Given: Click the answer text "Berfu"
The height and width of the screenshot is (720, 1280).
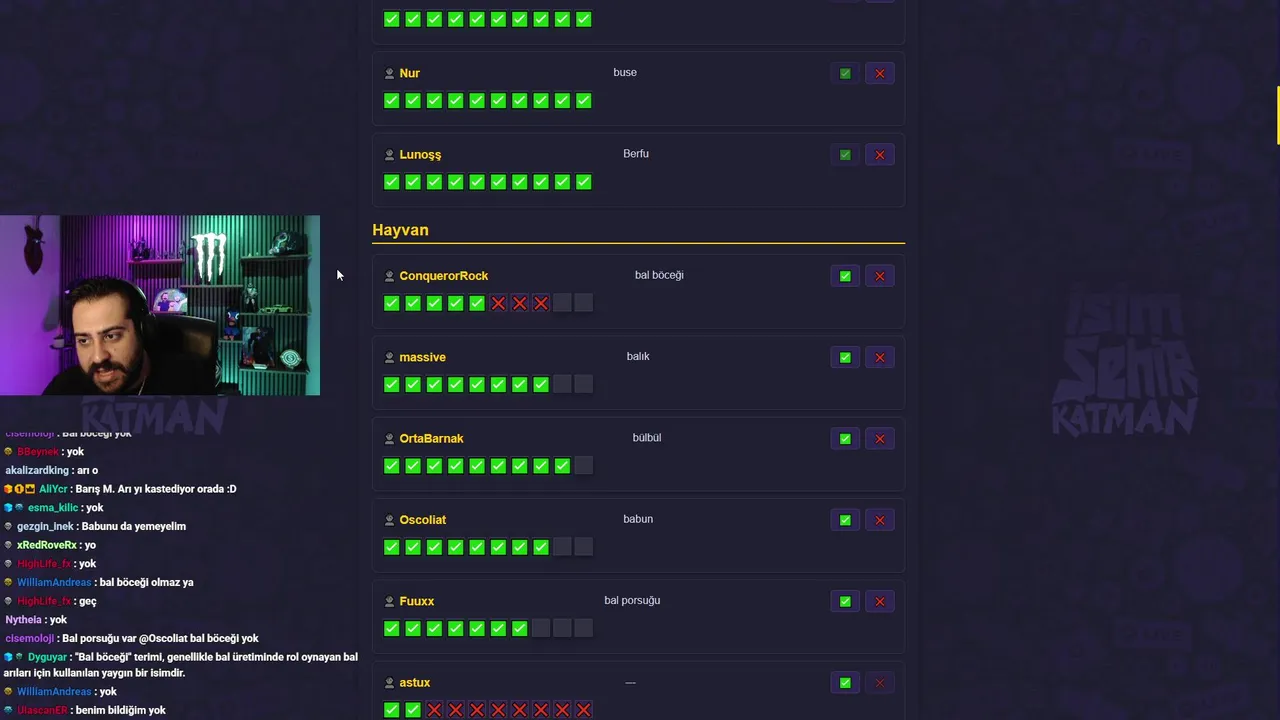Looking at the screenshot, I should 636,154.
